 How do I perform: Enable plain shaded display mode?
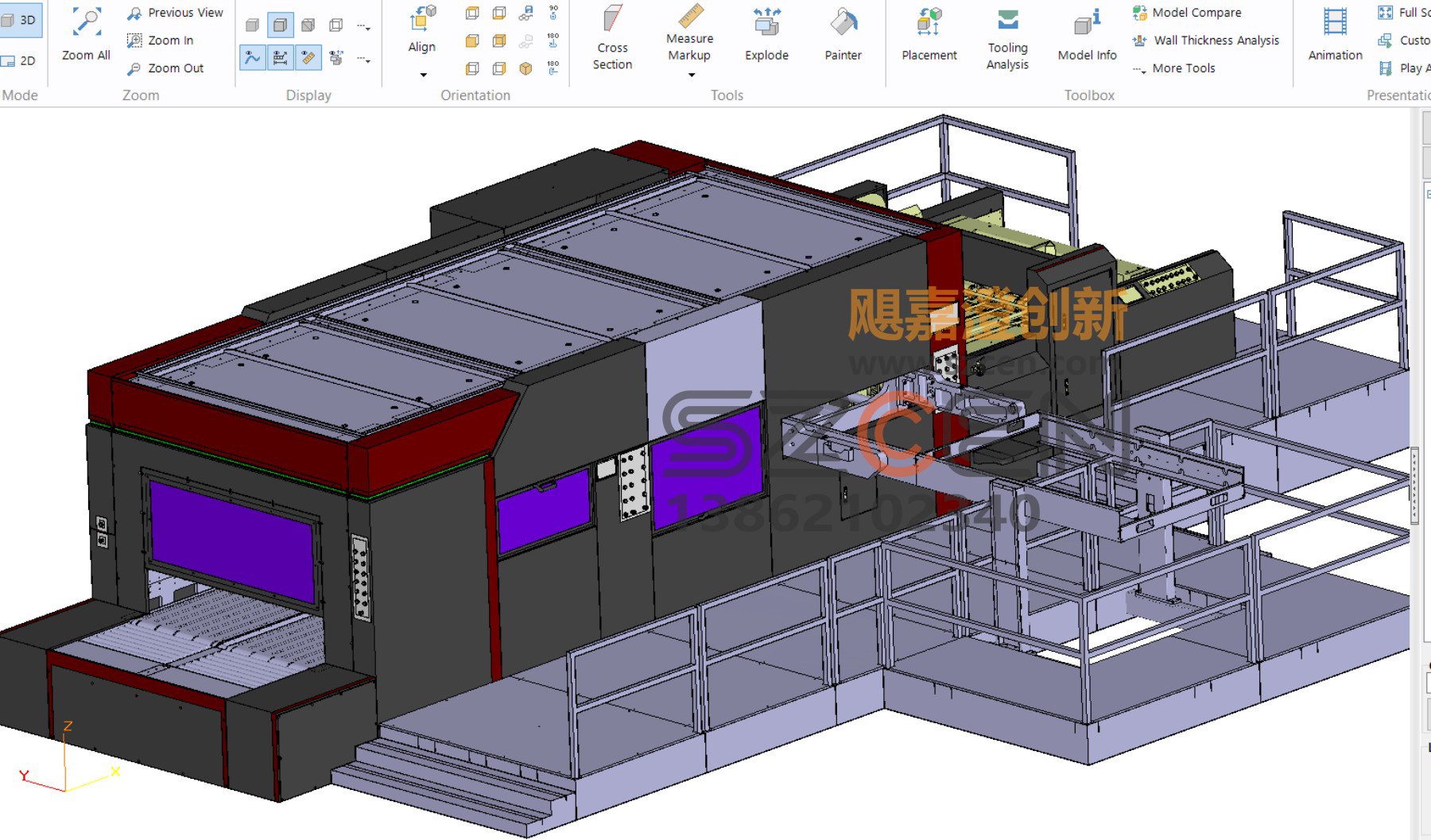(x=253, y=25)
